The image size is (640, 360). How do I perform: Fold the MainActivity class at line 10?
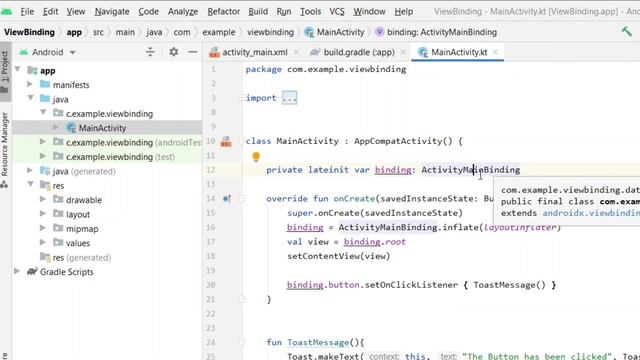242,141
